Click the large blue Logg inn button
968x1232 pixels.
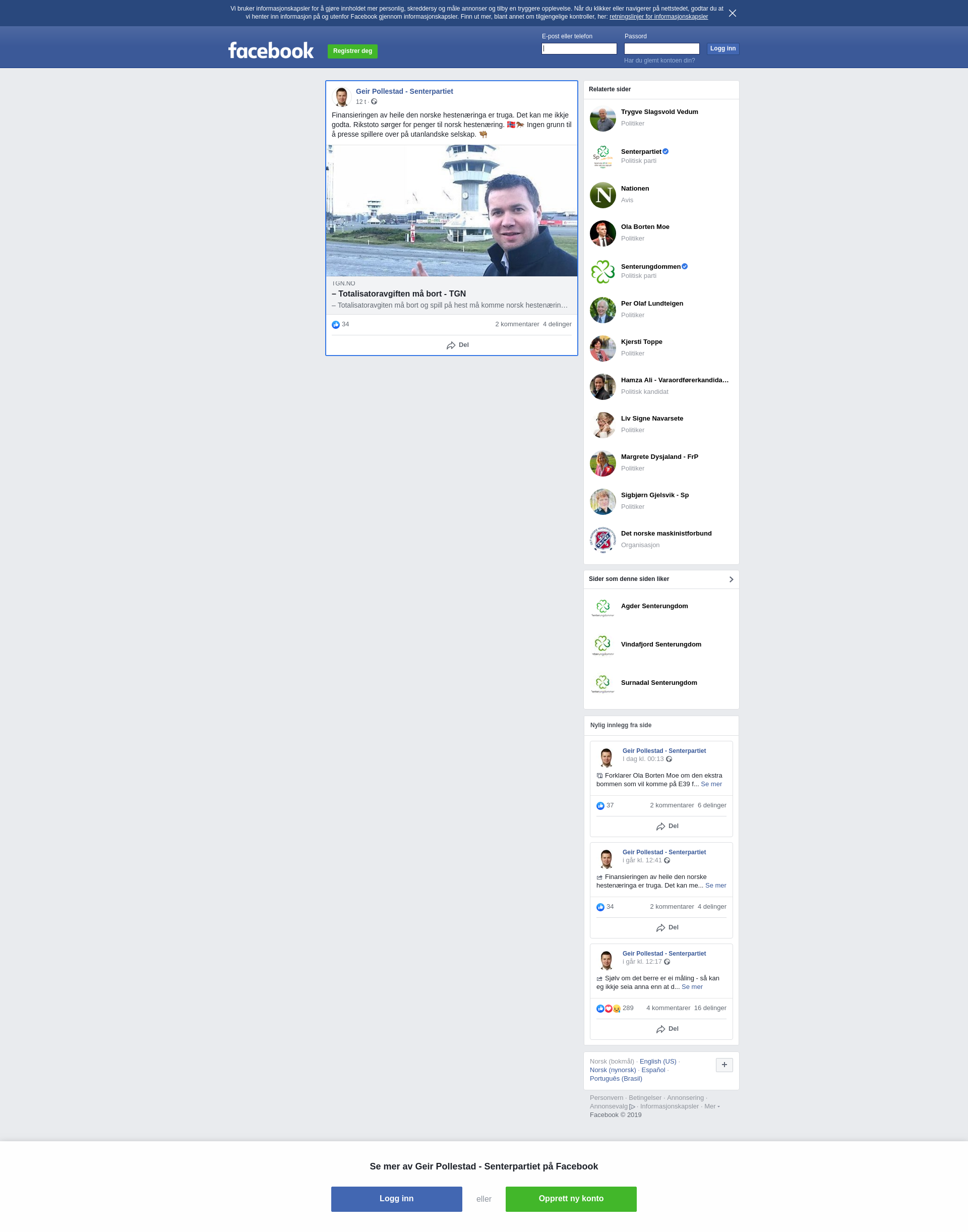pyautogui.click(x=396, y=1199)
